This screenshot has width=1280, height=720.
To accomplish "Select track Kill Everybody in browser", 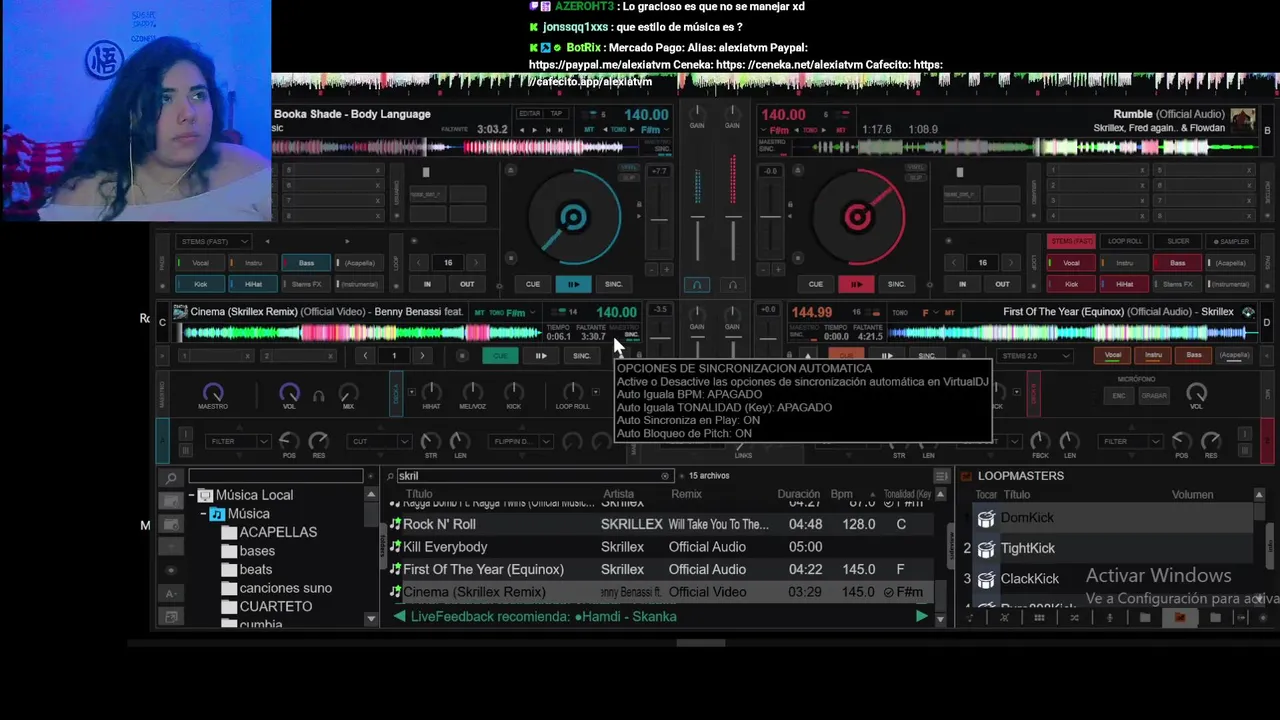I will pyautogui.click(x=660, y=547).
